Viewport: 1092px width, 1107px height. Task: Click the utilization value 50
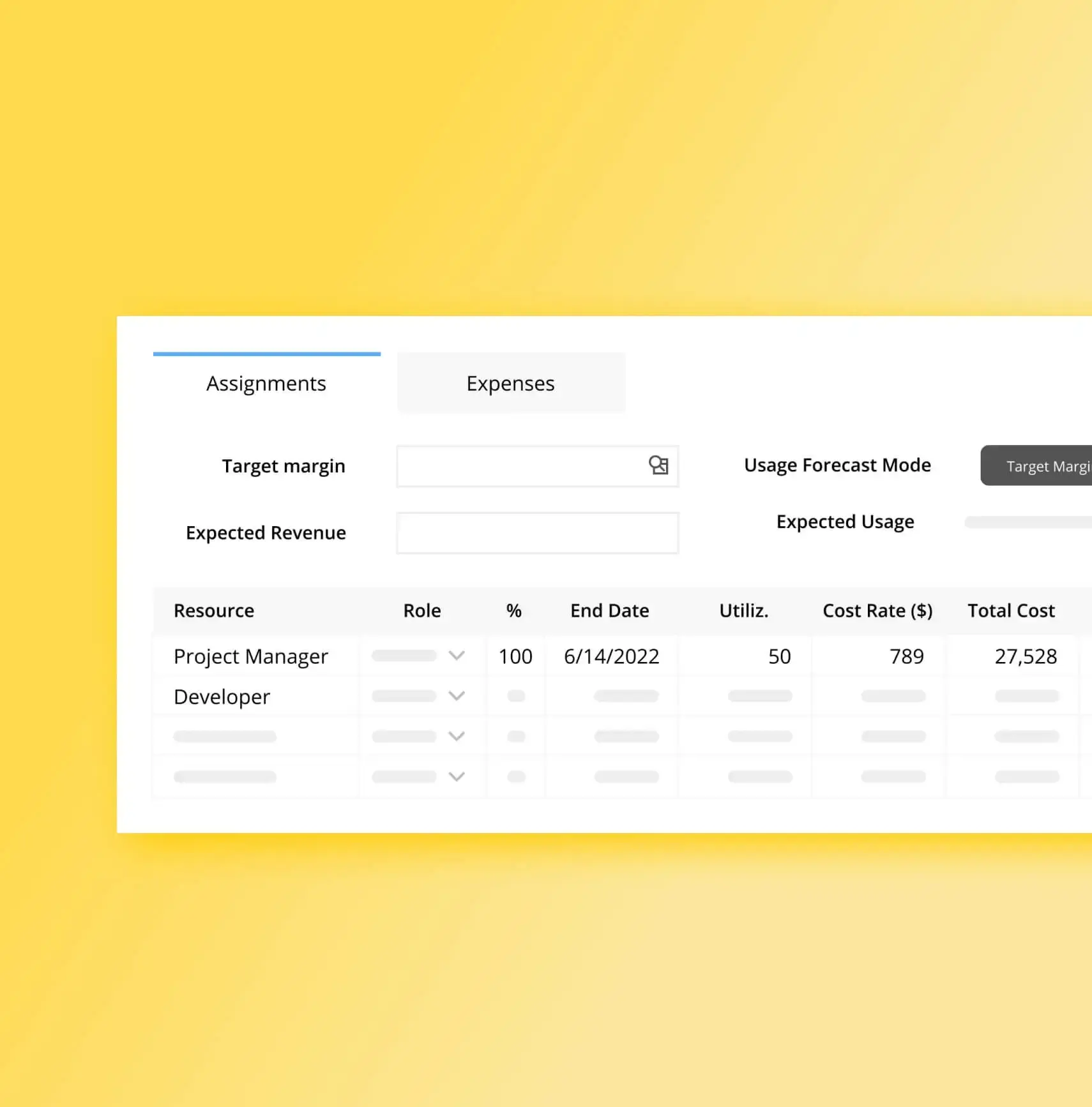(779, 656)
